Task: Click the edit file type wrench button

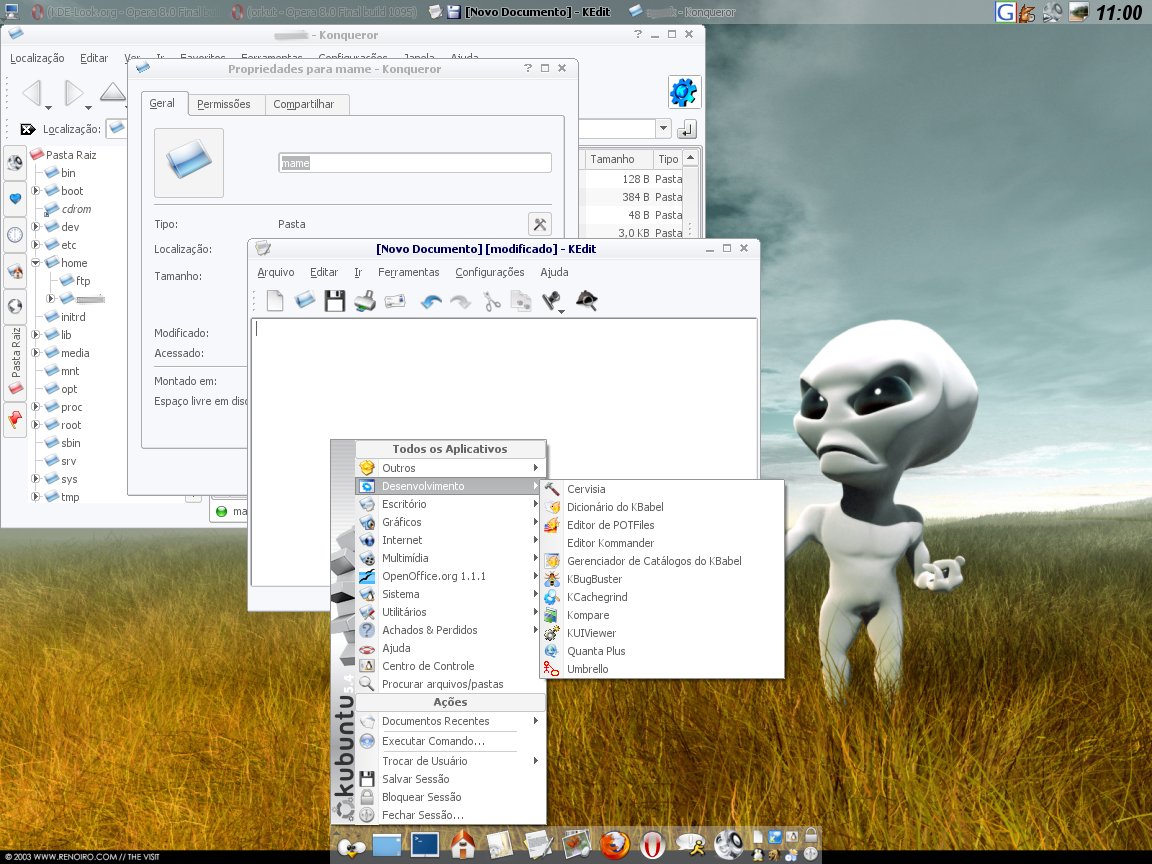Action: 539,224
